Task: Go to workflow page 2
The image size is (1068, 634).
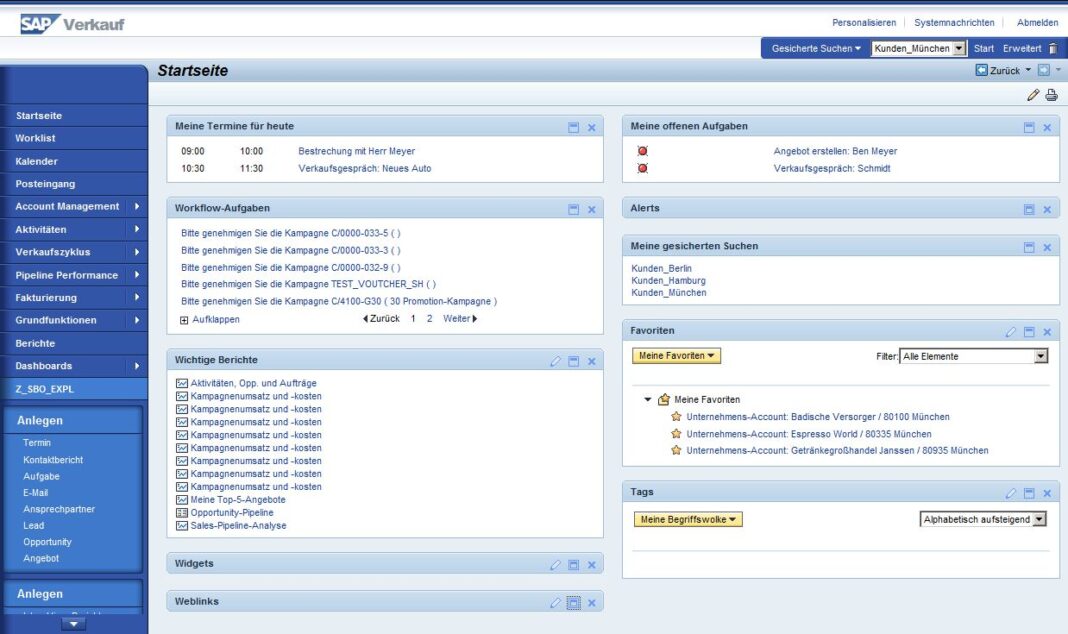Action: (x=429, y=319)
